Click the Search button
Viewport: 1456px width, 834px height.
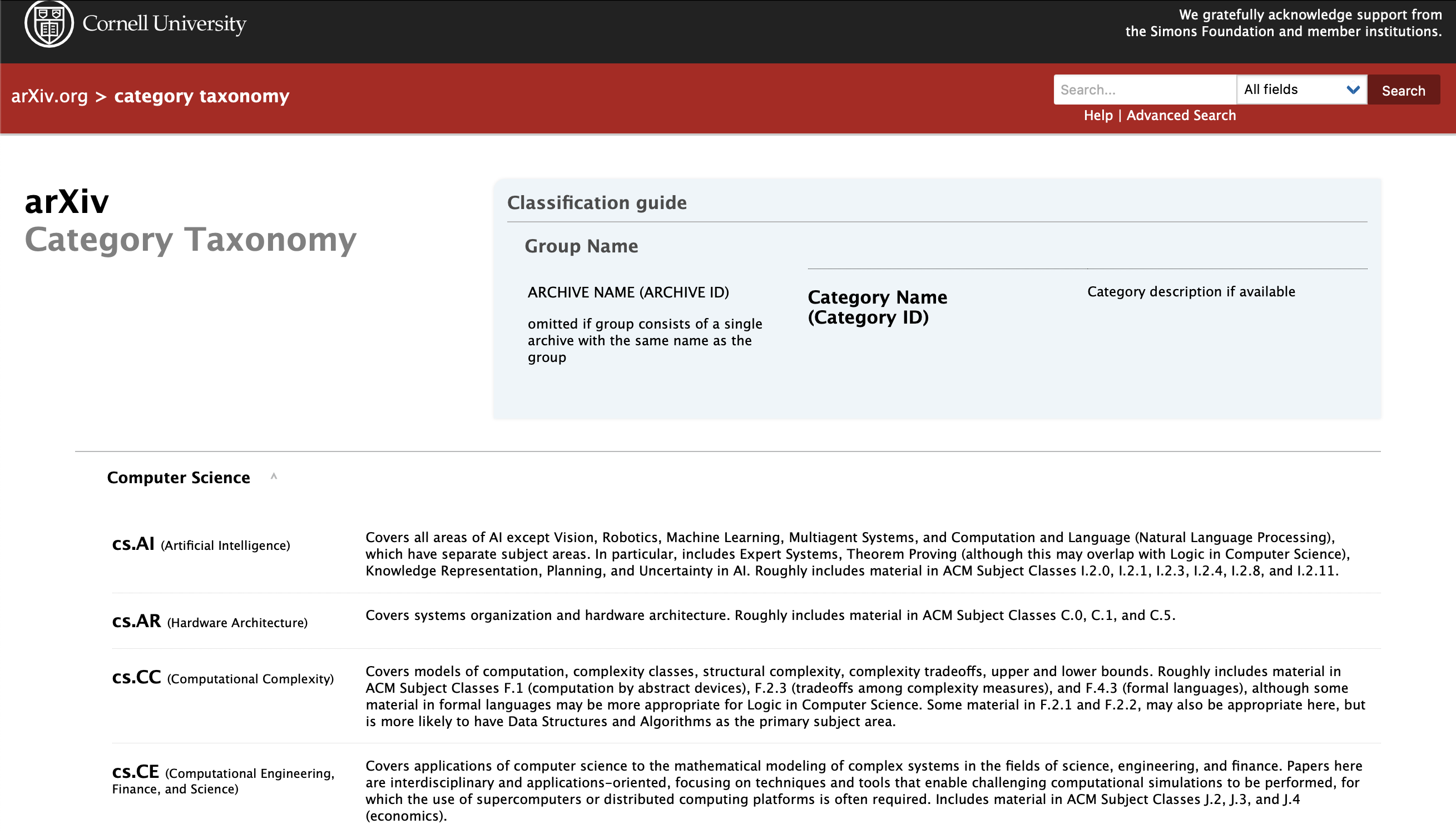(1403, 90)
